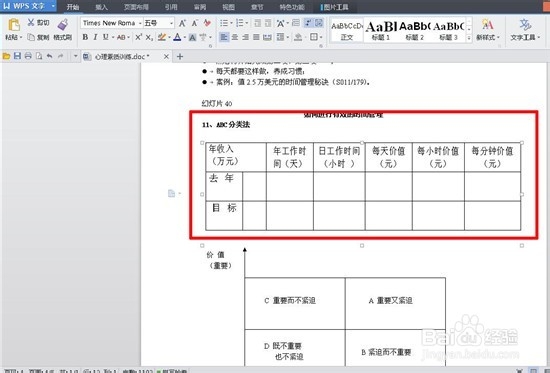Image resolution: width=550 pixels, height=373 pixels.
Task: Click the layout options icon beside the table
Action: [x=171, y=193]
